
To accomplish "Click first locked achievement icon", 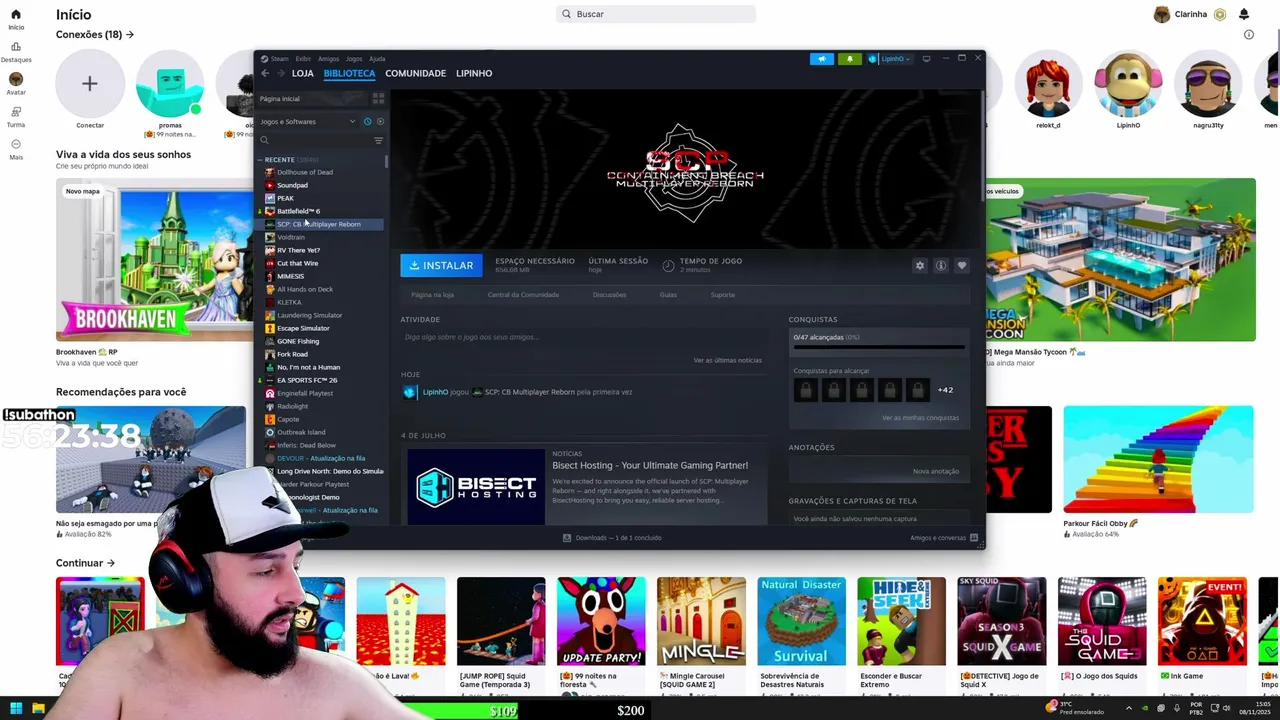I will (804, 390).
